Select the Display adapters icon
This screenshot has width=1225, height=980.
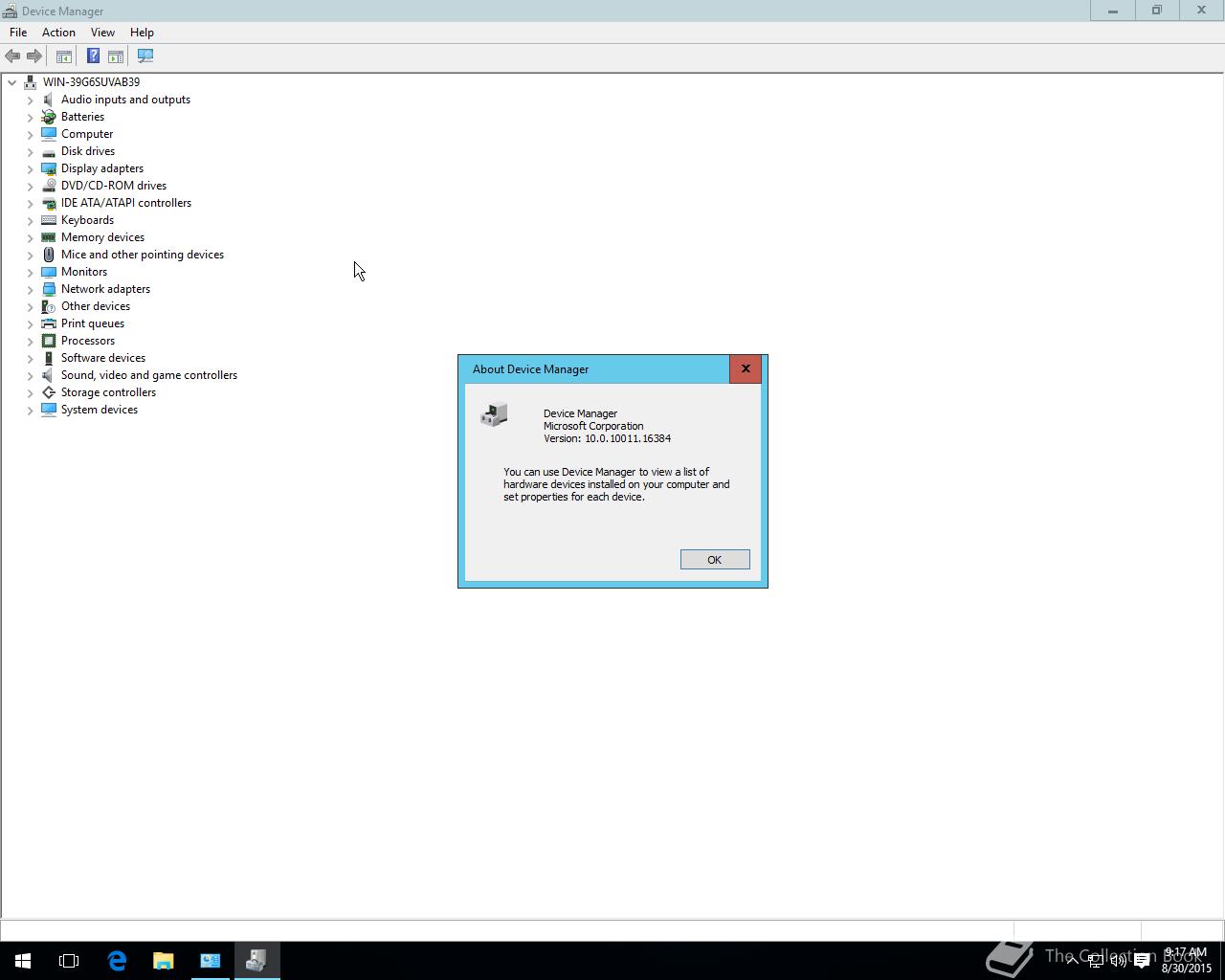(x=49, y=168)
